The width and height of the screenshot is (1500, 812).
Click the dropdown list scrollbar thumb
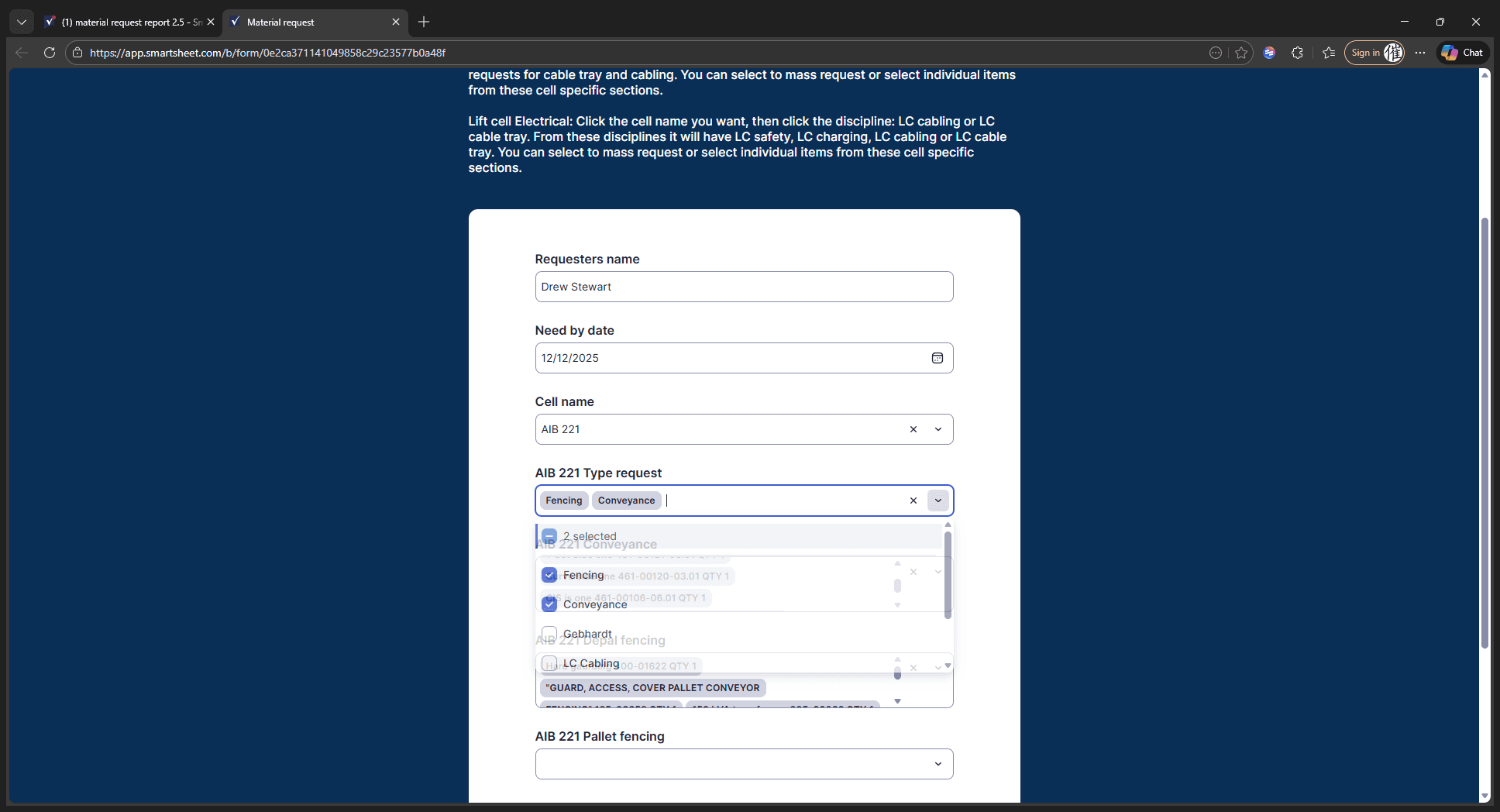click(948, 575)
